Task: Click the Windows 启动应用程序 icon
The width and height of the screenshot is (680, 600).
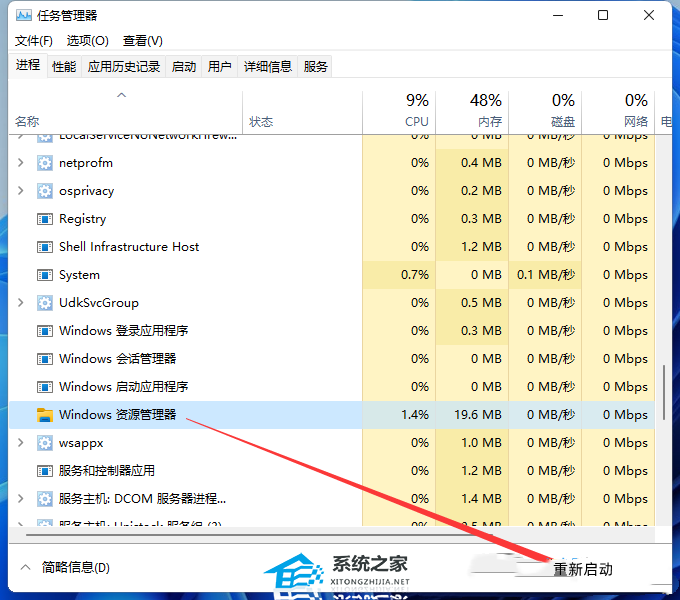Action: click(45, 387)
